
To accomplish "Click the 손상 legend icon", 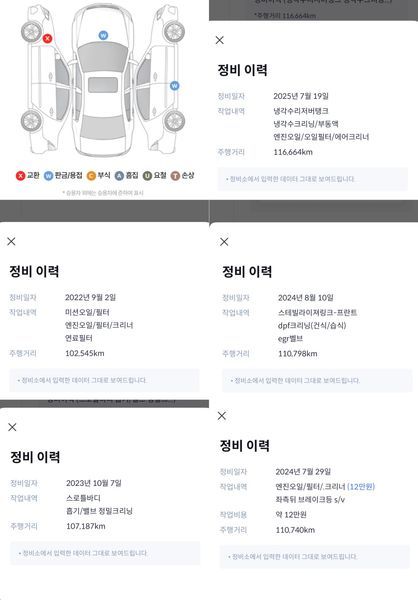I will click(x=175, y=176).
